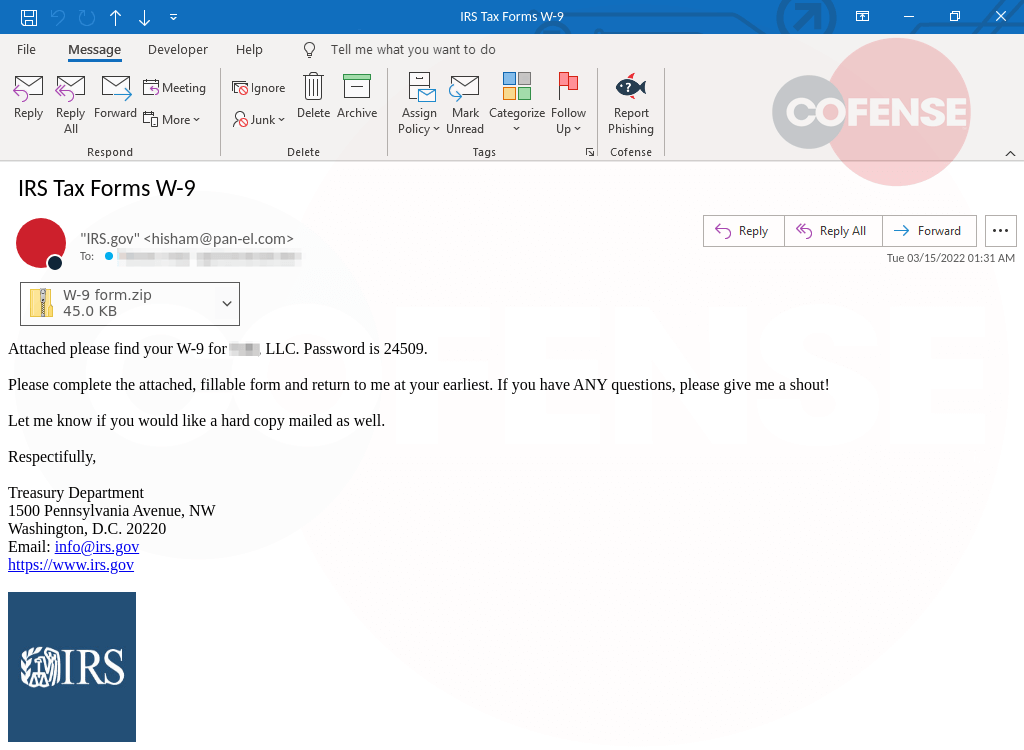This screenshot has height=750, width=1024.
Task: Open the File tab
Action: [x=26, y=50]
